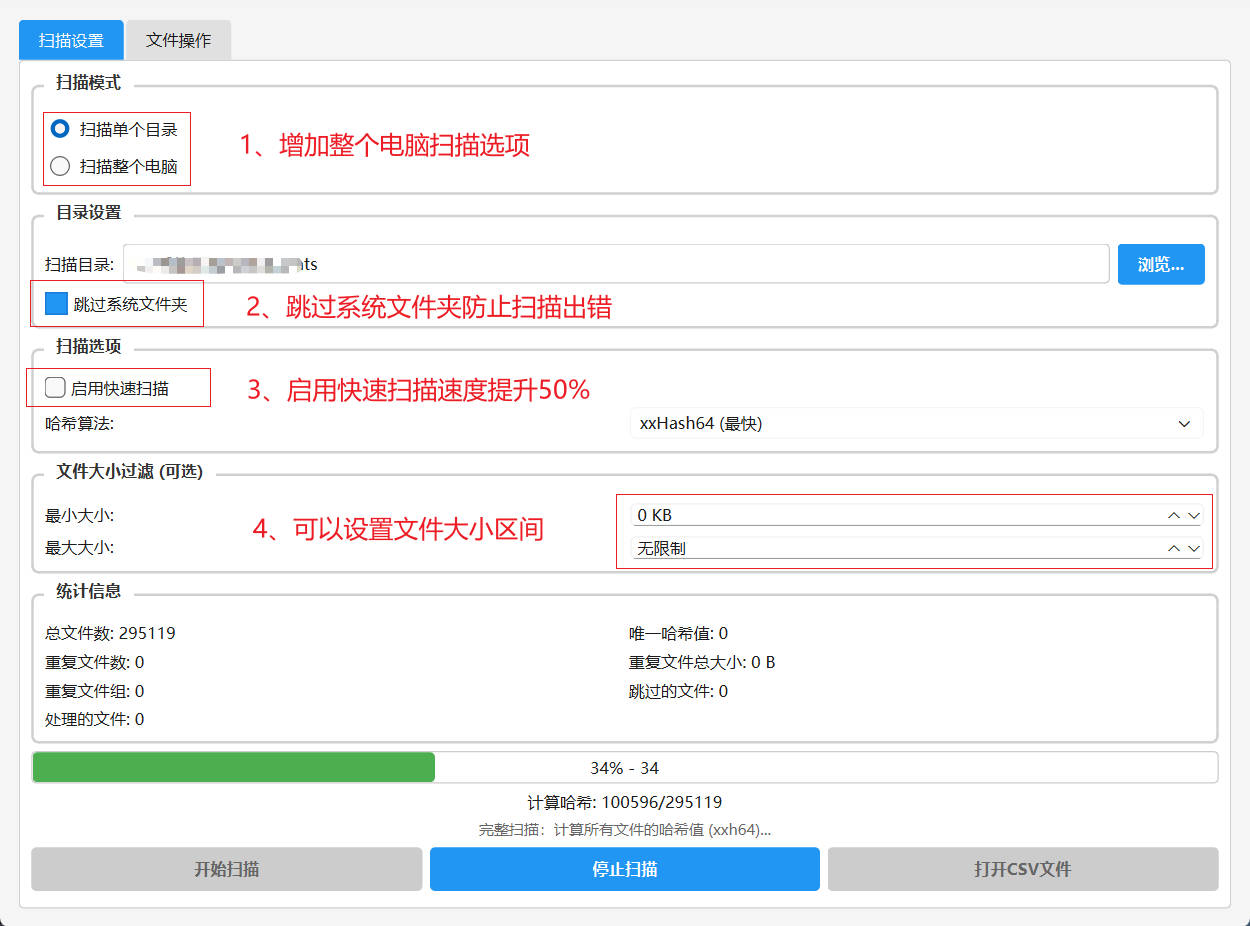Image resolution: width=1250 pixels, height=926 pixels.
Task: Decrease maximum size with down arrow
Action: coord(1193,549)
